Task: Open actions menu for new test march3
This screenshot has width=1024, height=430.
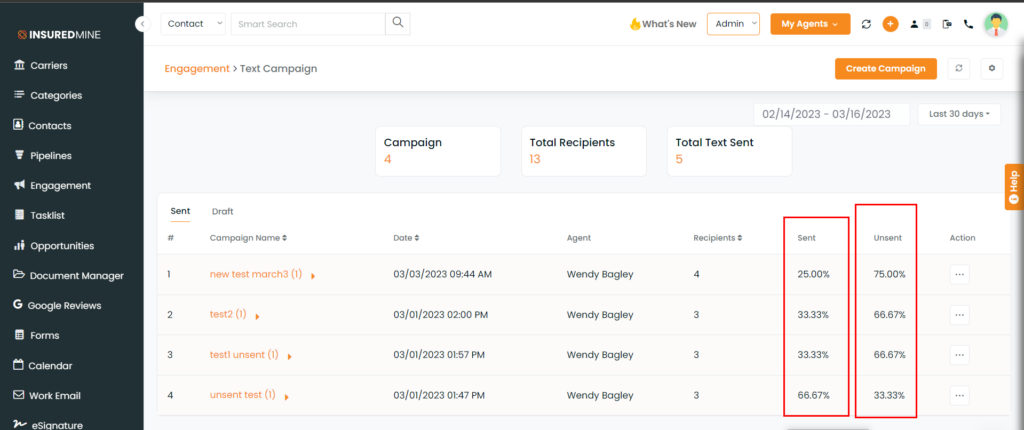Action: (x=959, y=274)
